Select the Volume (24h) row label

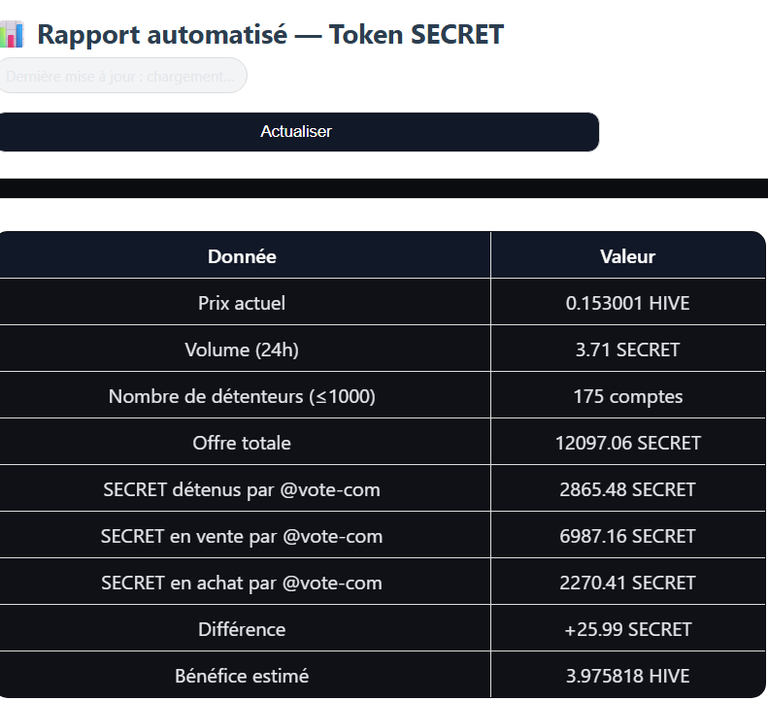pyautogui.click(x=242, y=350)
